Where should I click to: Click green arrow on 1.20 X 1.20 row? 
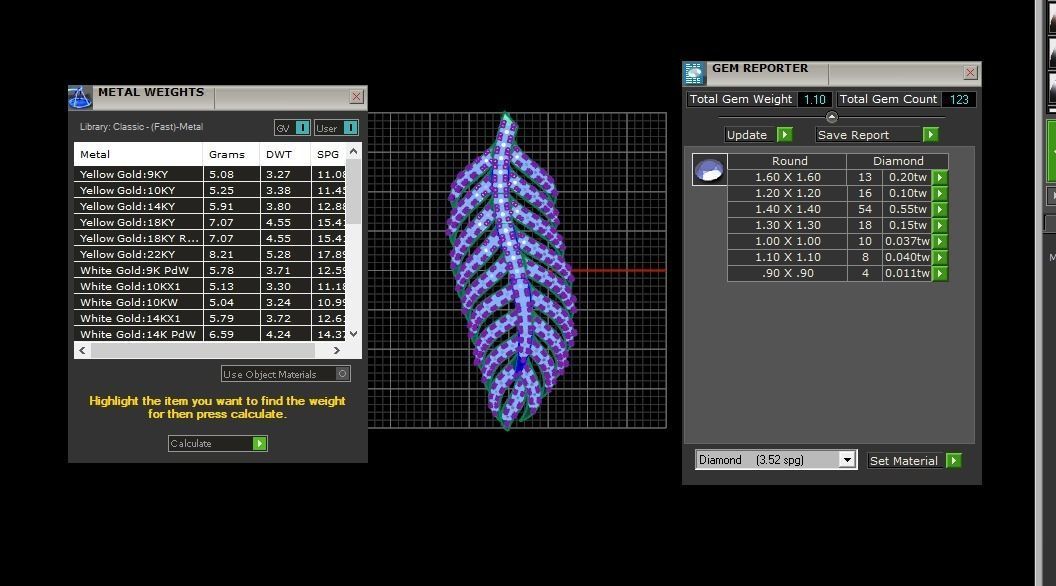pos(940,193)
